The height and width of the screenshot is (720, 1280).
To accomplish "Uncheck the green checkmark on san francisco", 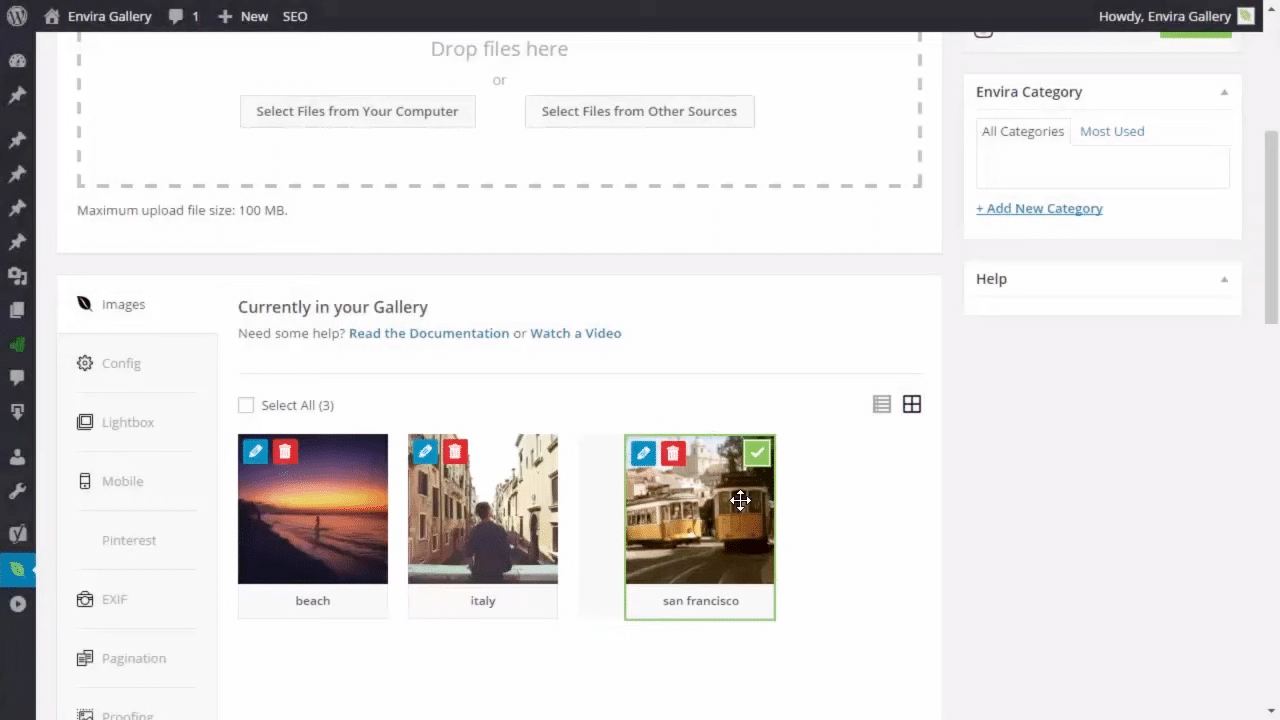I will point(757,454).
